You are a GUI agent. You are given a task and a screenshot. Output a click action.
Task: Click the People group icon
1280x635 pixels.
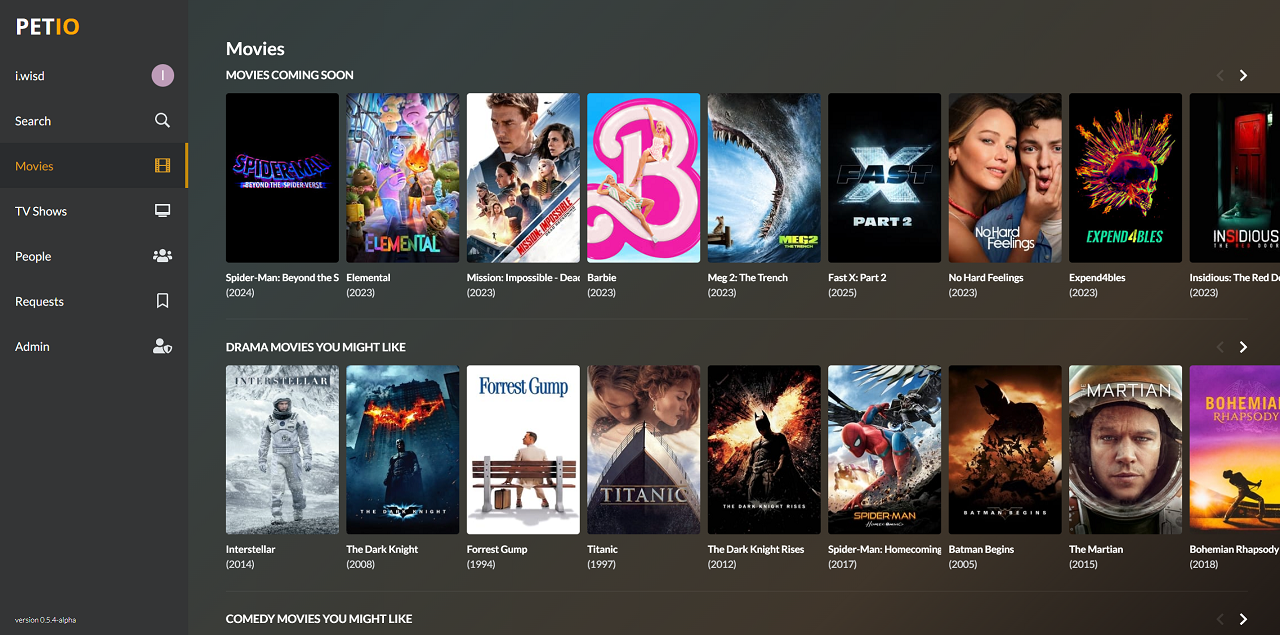[162, 256]
